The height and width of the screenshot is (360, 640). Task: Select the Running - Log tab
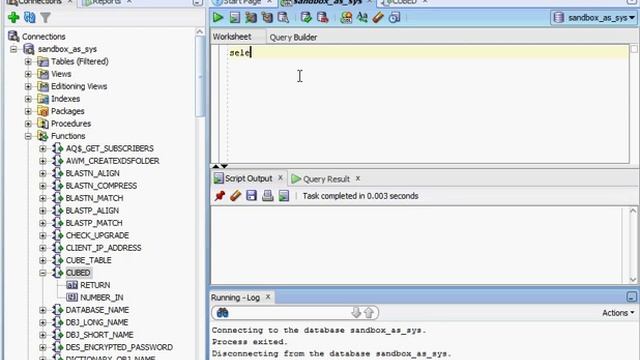[236, 298]
